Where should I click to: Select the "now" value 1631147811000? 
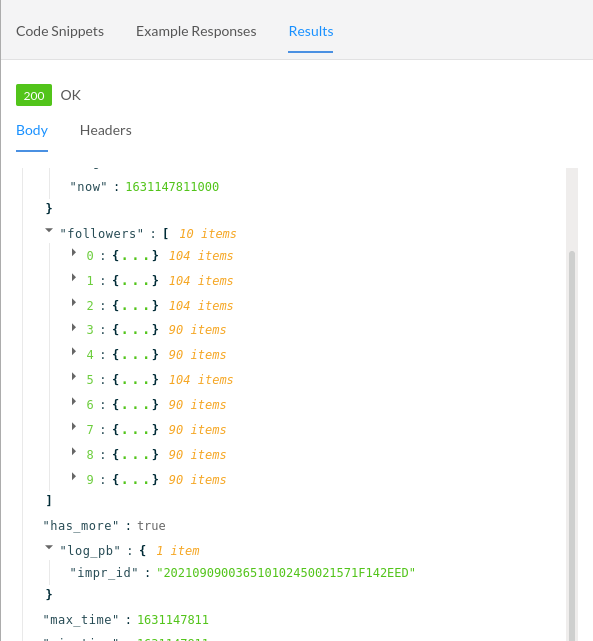[172, 187]
